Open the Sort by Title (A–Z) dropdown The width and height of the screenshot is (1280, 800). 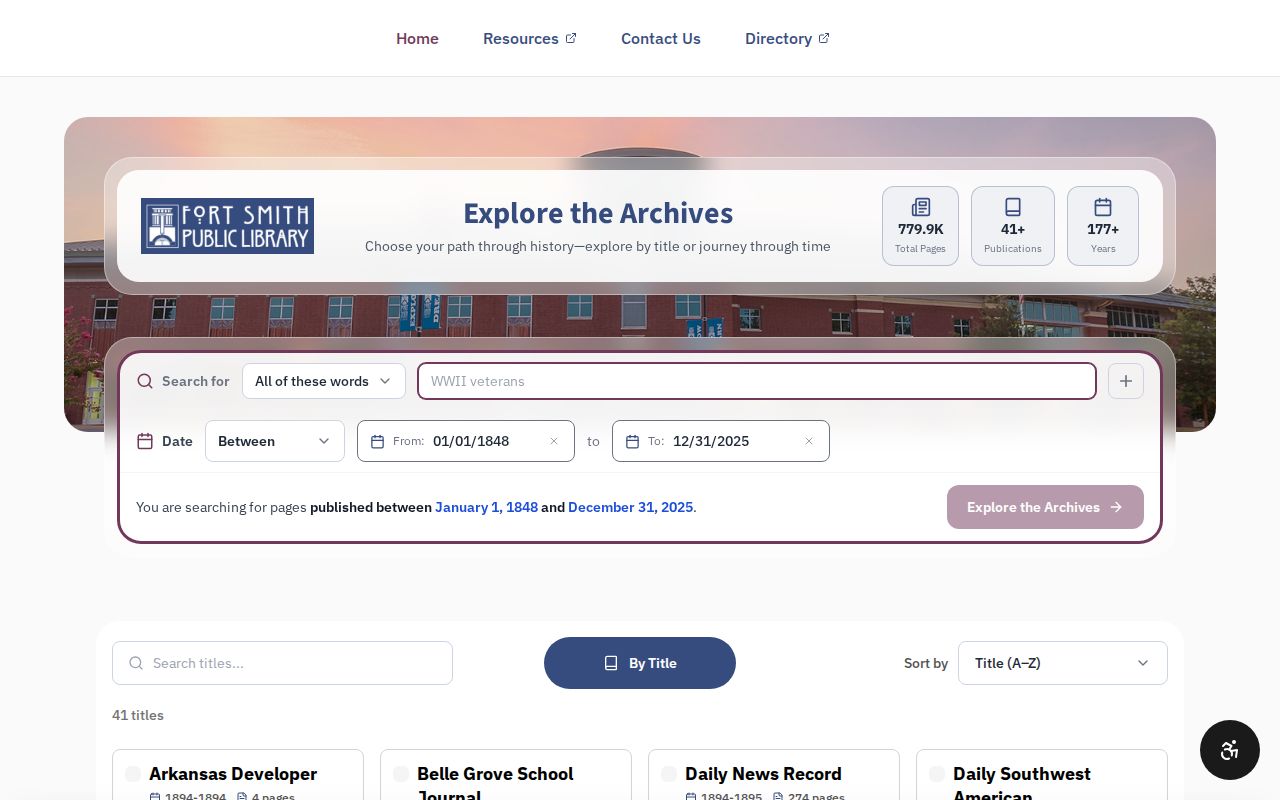[1063, 663]
